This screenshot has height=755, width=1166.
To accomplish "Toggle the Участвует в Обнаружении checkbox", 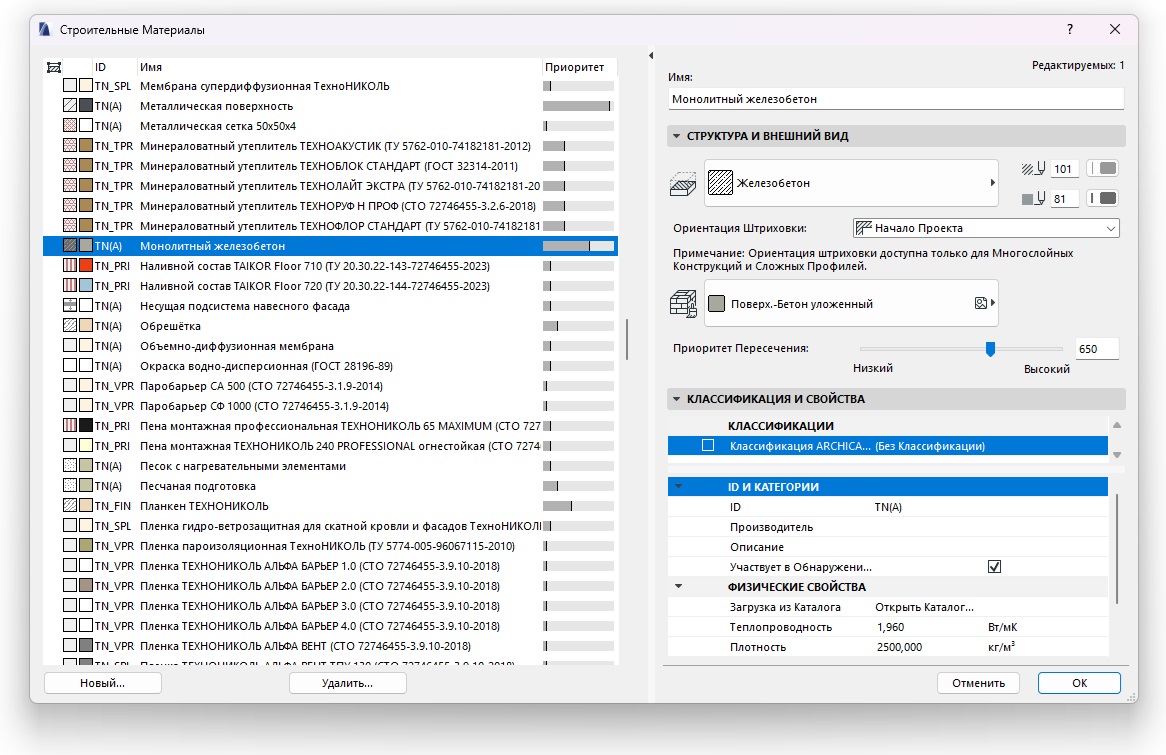I will [x=994, y=567].
